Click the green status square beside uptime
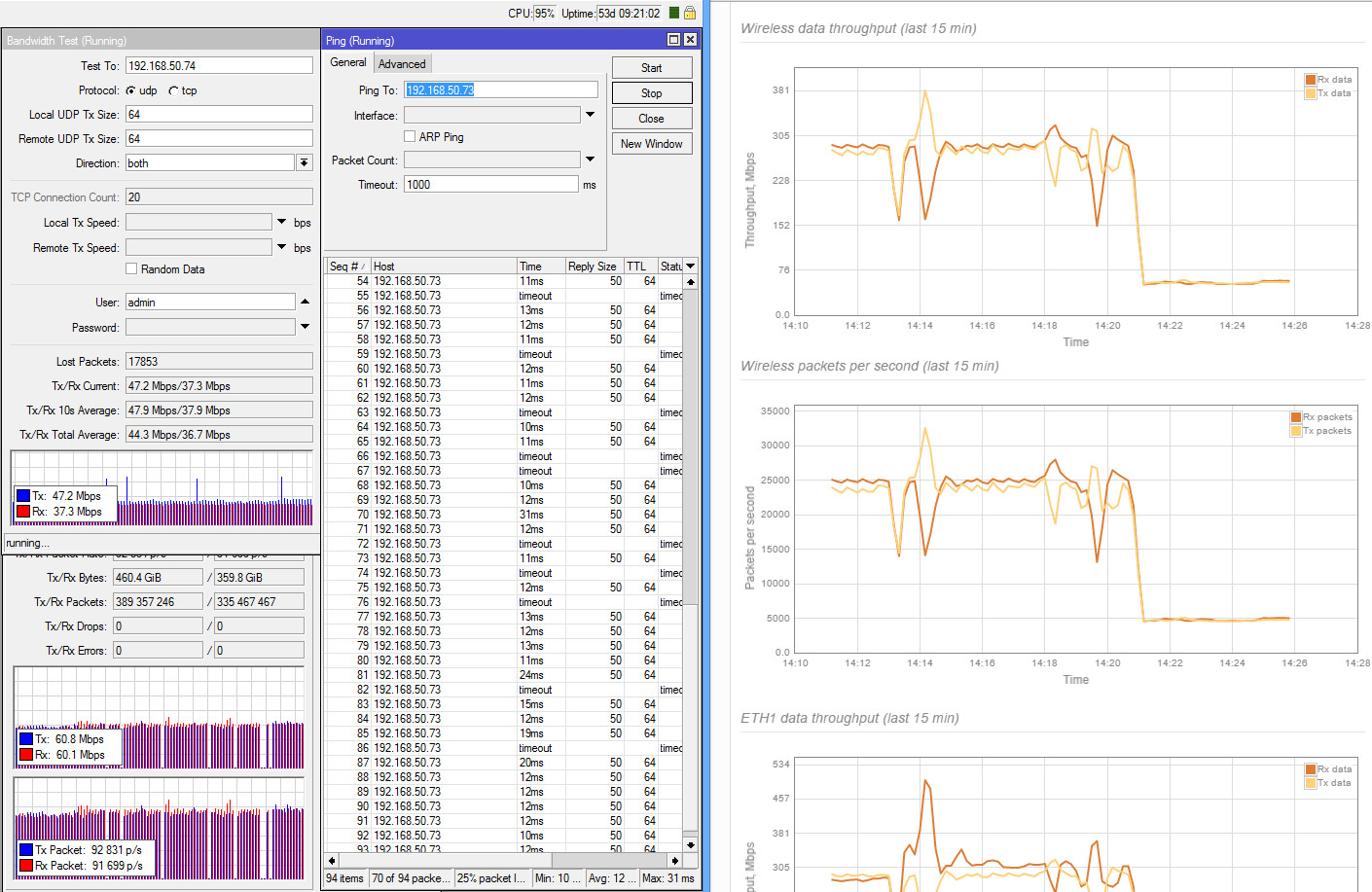This screenshot has height=892, width=1372. (x=674, y=13)
